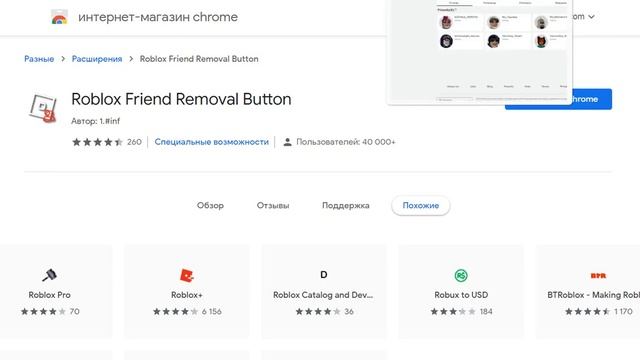Go to the Расширения breadcrumb link
Viewport: 640px width, 360px height.
(x=97, y=59)
